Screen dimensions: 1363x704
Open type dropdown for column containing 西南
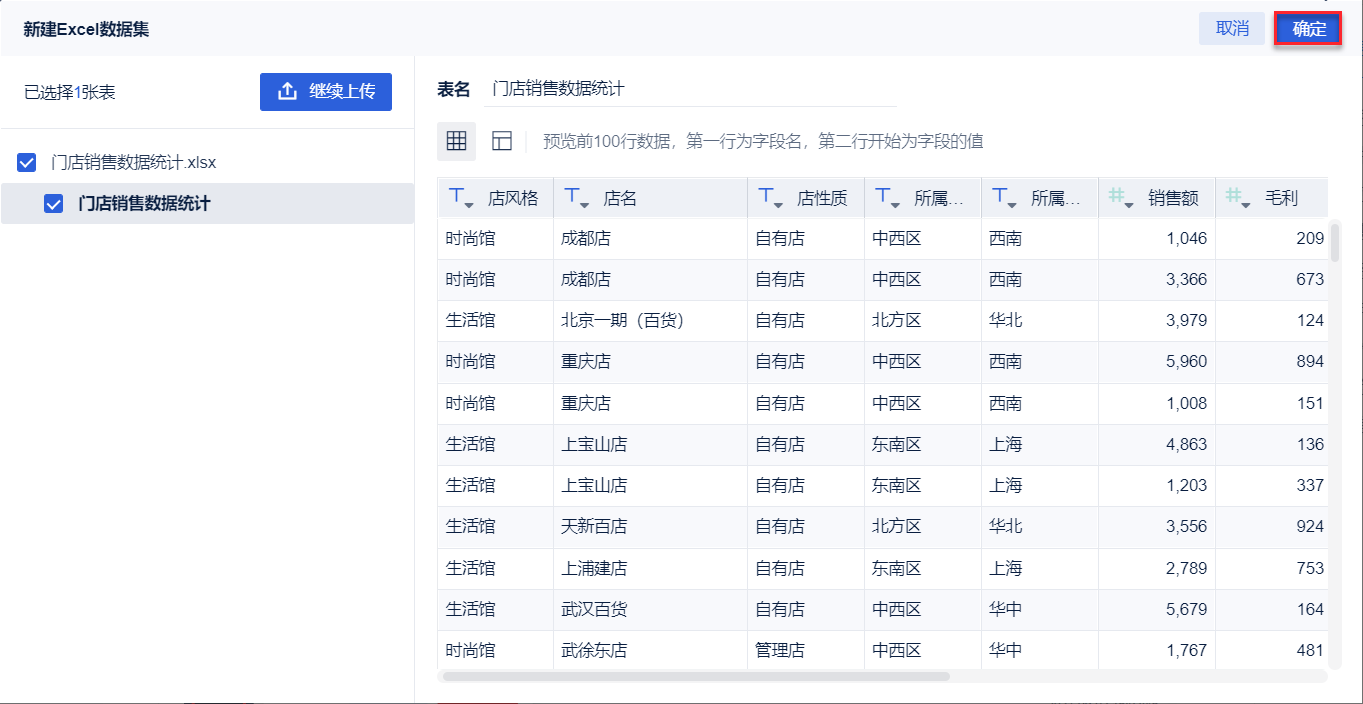(x=1005, y=198)
